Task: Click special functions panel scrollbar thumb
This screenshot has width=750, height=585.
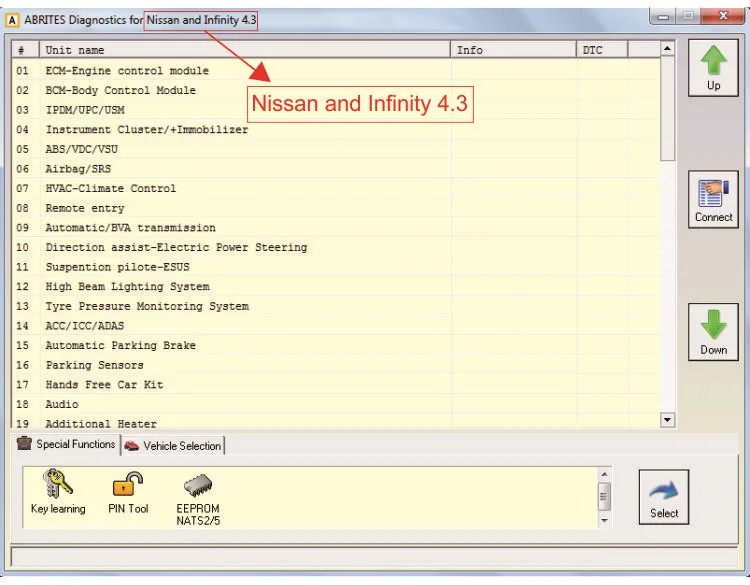Action: (x=604, y=497)
